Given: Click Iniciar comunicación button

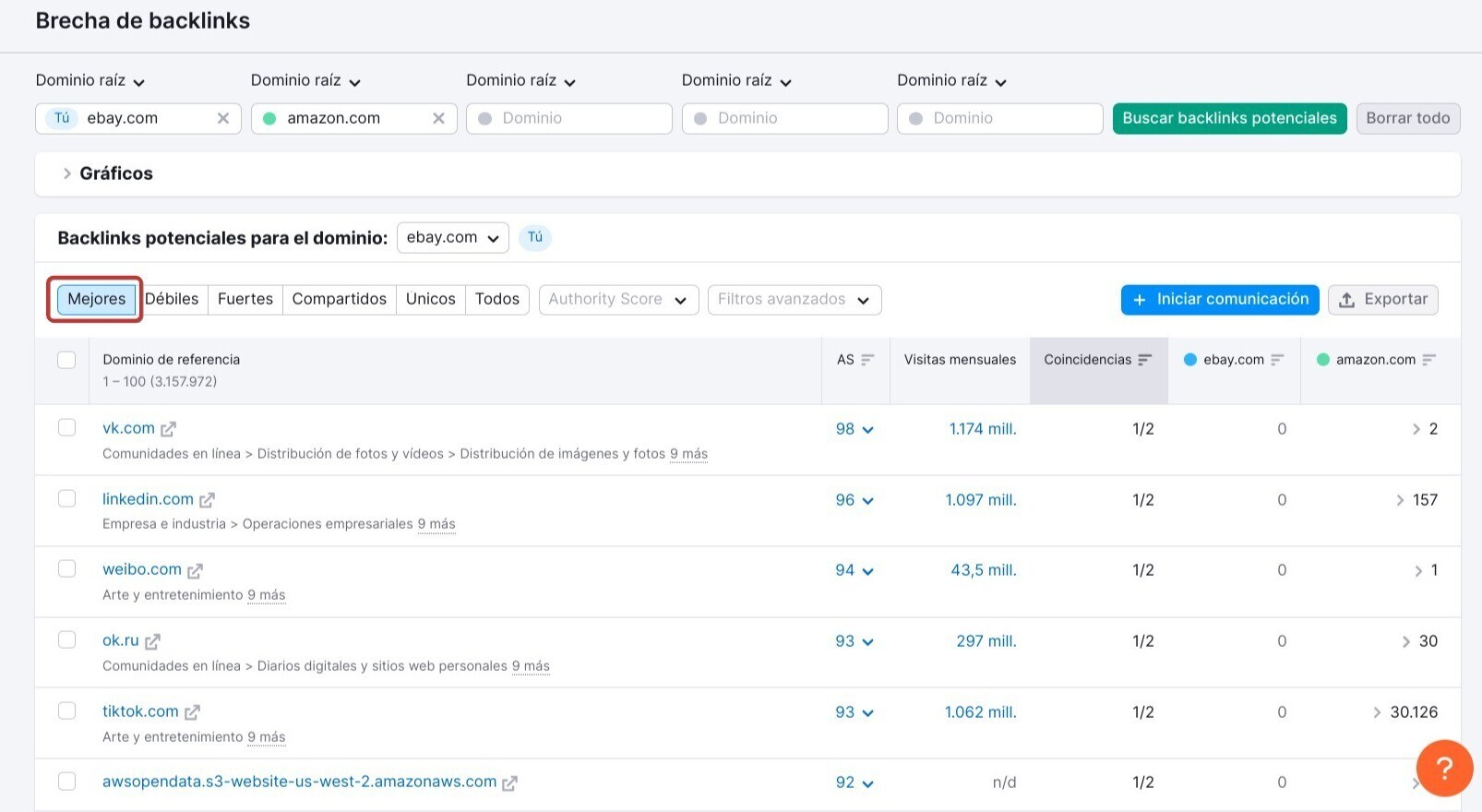Looking at the screenshot, I should [x=1220, y=299].
